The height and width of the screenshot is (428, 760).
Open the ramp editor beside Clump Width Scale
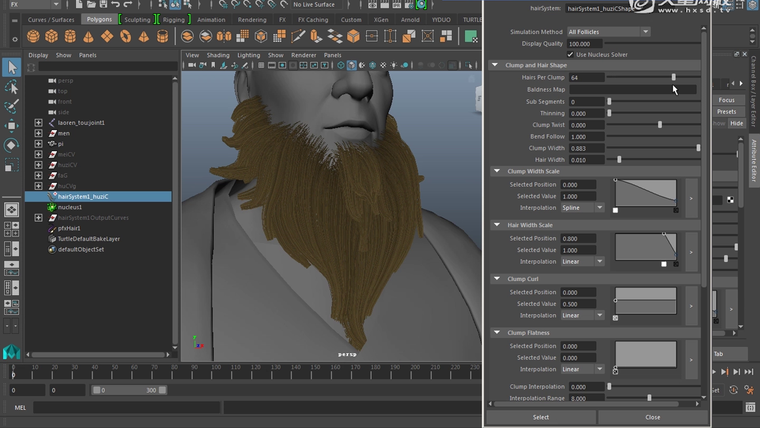pyautogui.click(x=691, y=198)
